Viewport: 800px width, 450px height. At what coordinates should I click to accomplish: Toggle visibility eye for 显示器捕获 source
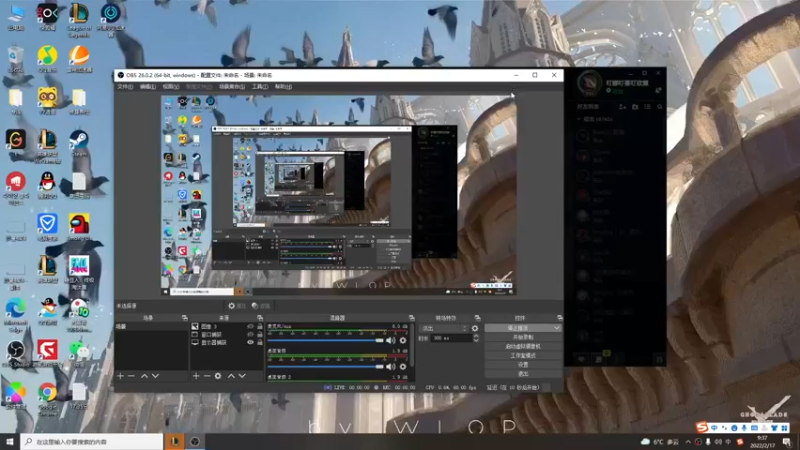click(250, 342)
